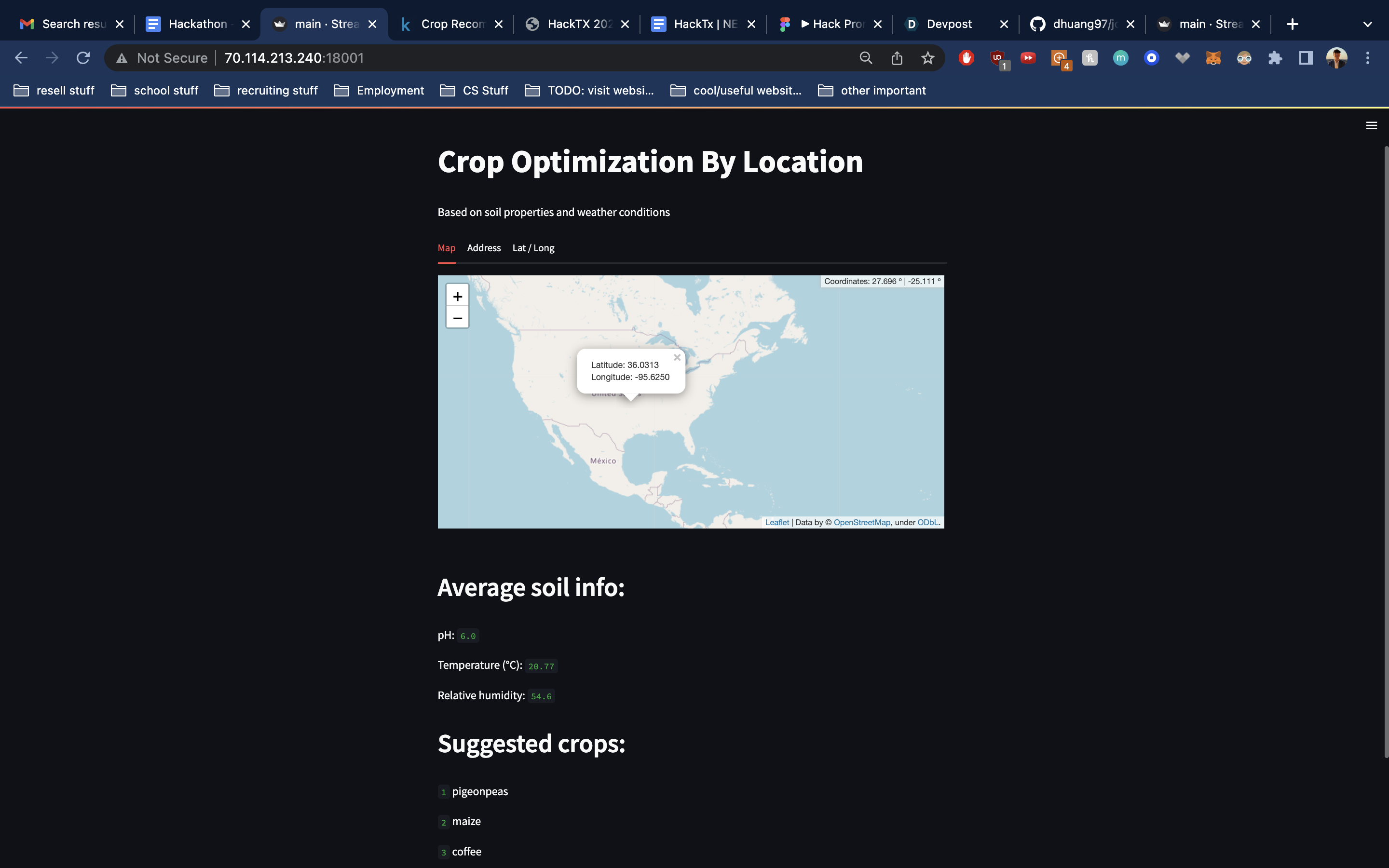Reload the current page

(83, 58)
